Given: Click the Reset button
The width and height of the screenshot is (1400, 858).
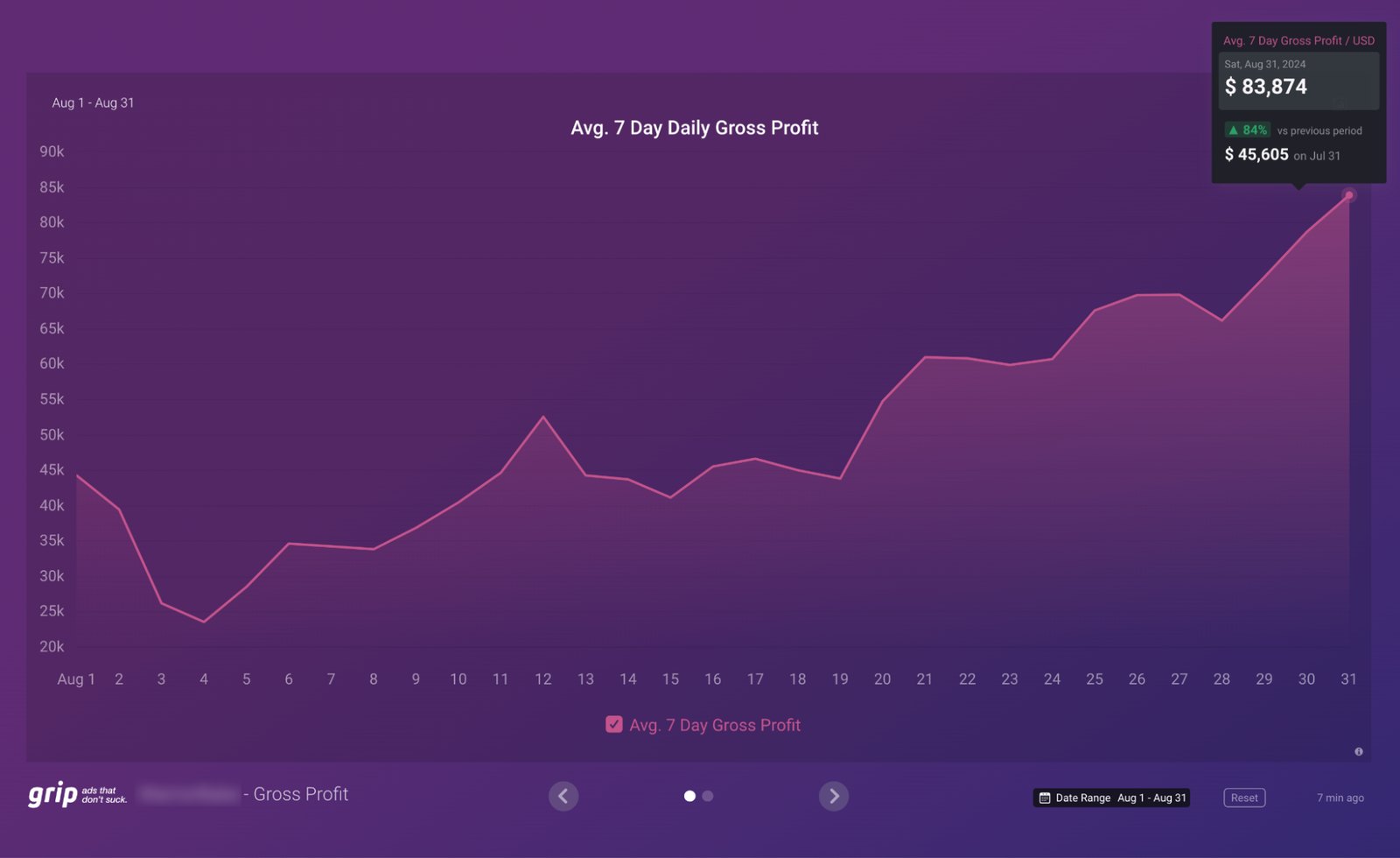Looking at the screenshot, I should pos(1244,798).
